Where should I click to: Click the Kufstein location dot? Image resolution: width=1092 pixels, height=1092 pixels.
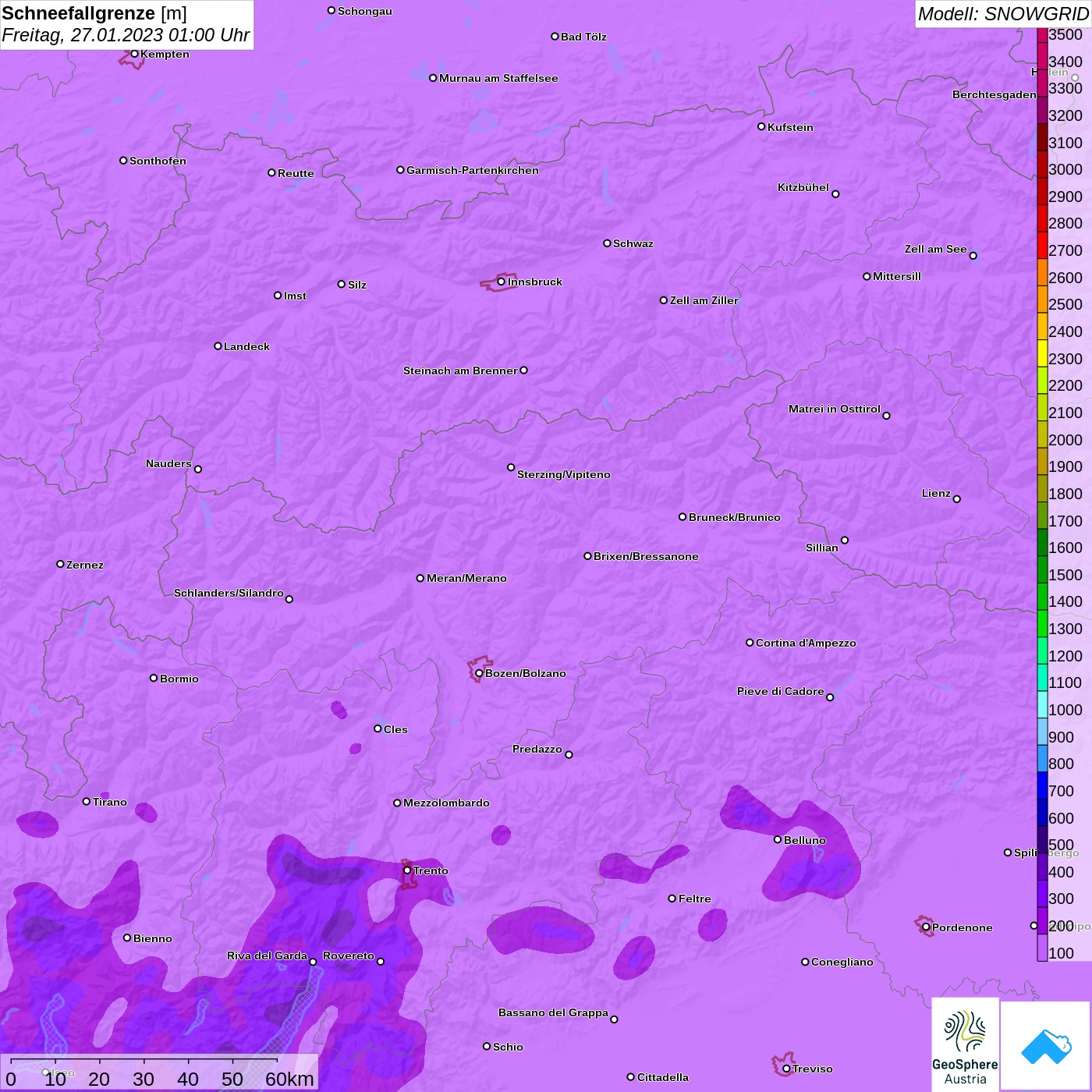(x=761, y=126)
